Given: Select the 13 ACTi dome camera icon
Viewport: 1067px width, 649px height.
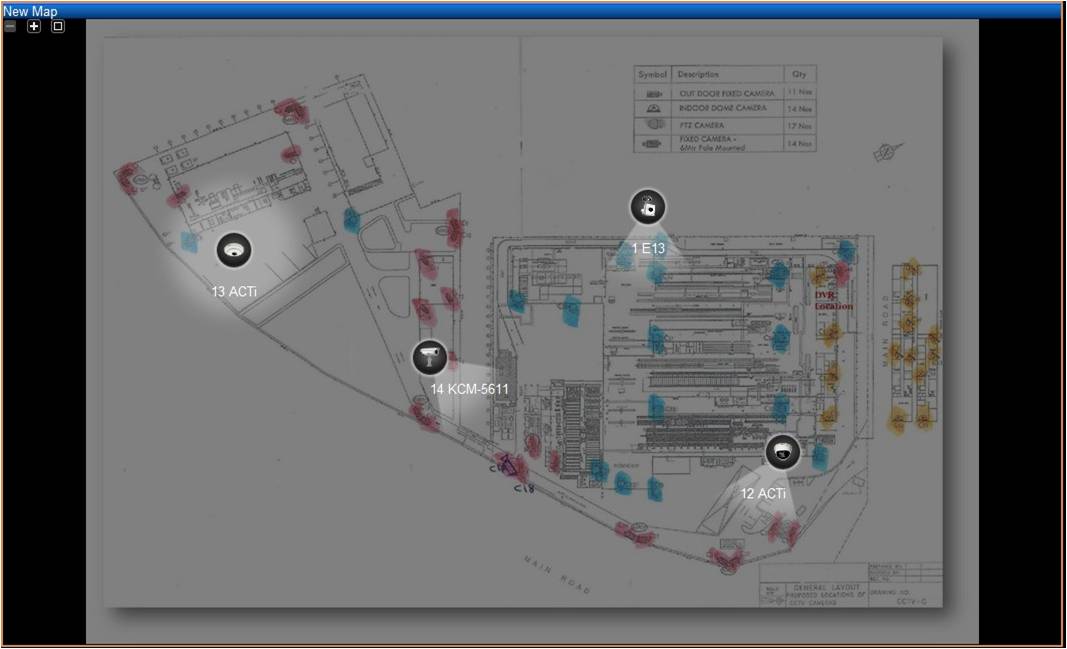Looking at the screenshot, I should click(x=233, y=250).
